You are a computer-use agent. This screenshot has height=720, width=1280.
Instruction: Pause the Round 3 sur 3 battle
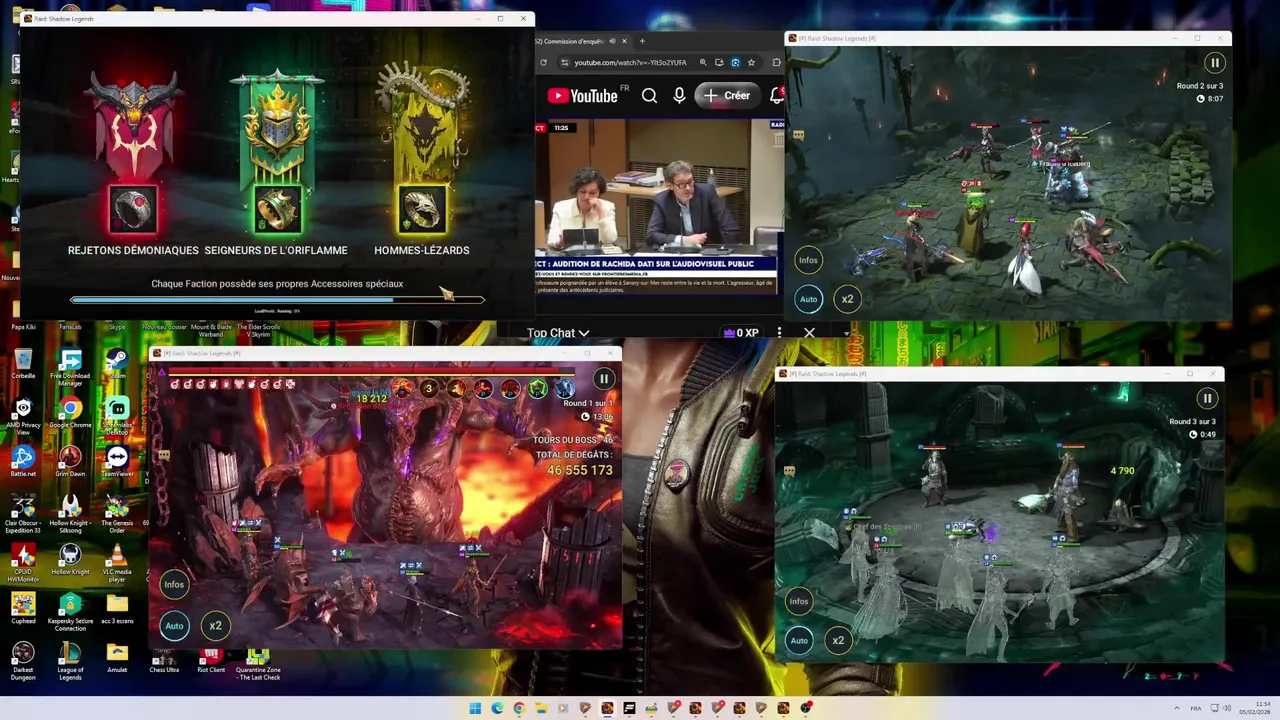[1207, 398]
